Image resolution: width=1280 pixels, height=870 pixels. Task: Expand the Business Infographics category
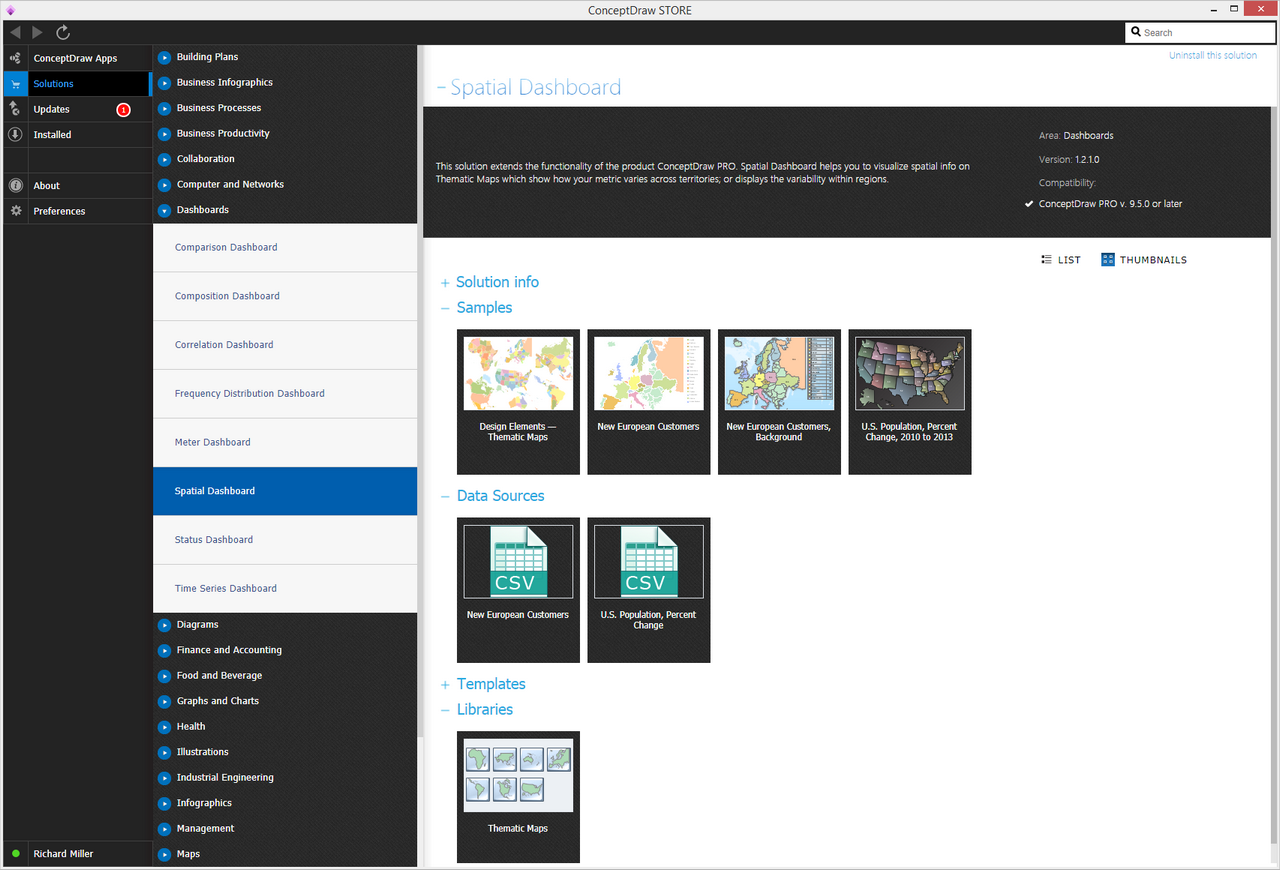tap(165, 83)
